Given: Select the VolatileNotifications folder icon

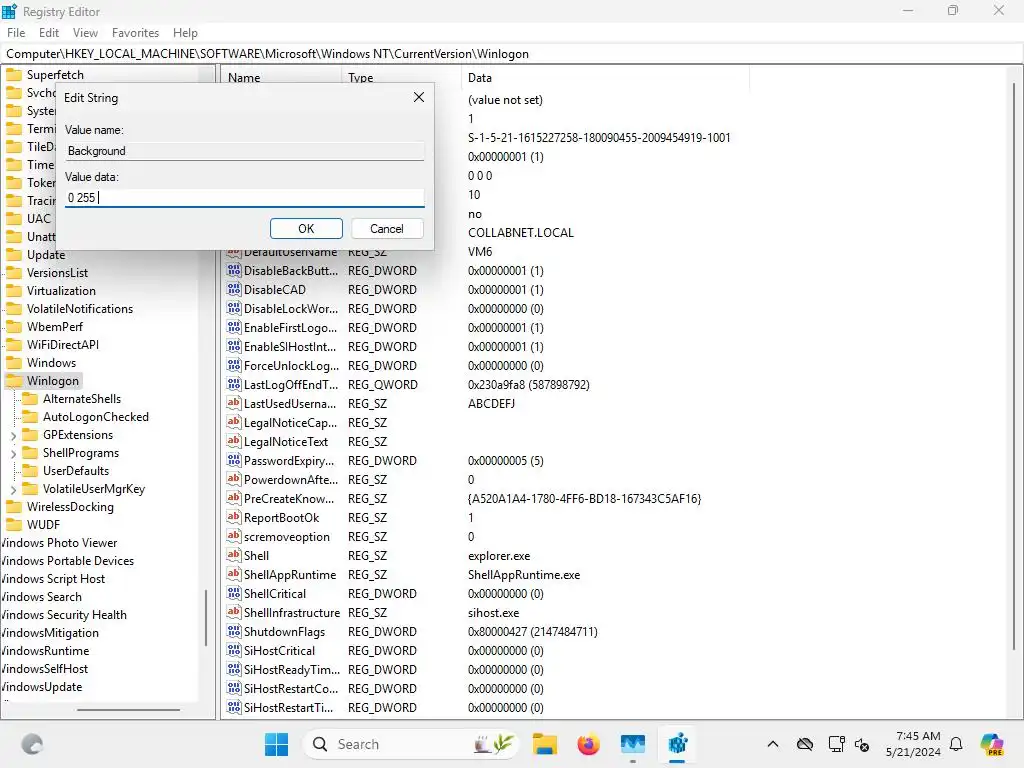Looking at the screenshot, I should click(x=14, y=309).
